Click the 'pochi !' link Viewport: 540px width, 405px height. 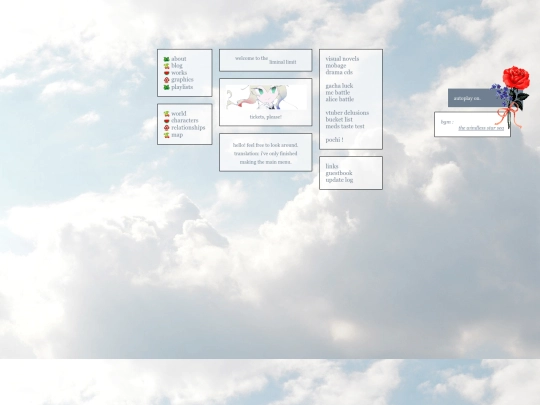(334, 140)
